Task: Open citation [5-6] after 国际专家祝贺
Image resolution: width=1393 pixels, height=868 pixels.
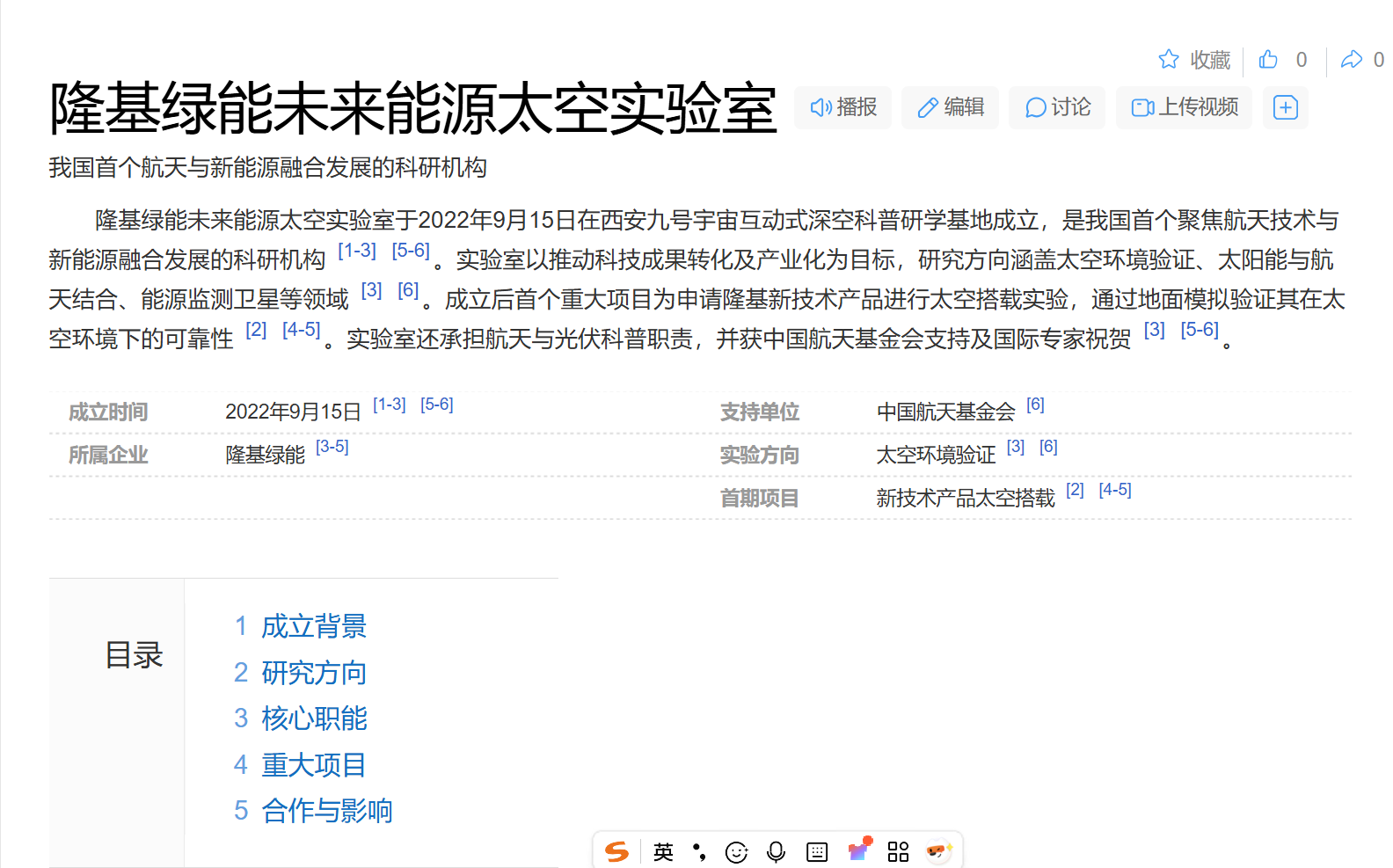Action: 1200,330
